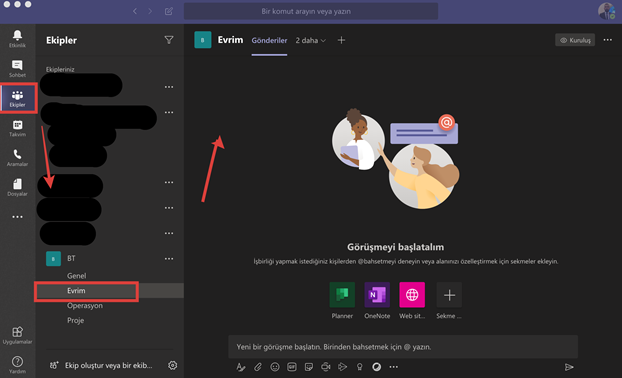Open more options for the first team
This screenshot has height=378, width=622.
click(x=169, y=87)
